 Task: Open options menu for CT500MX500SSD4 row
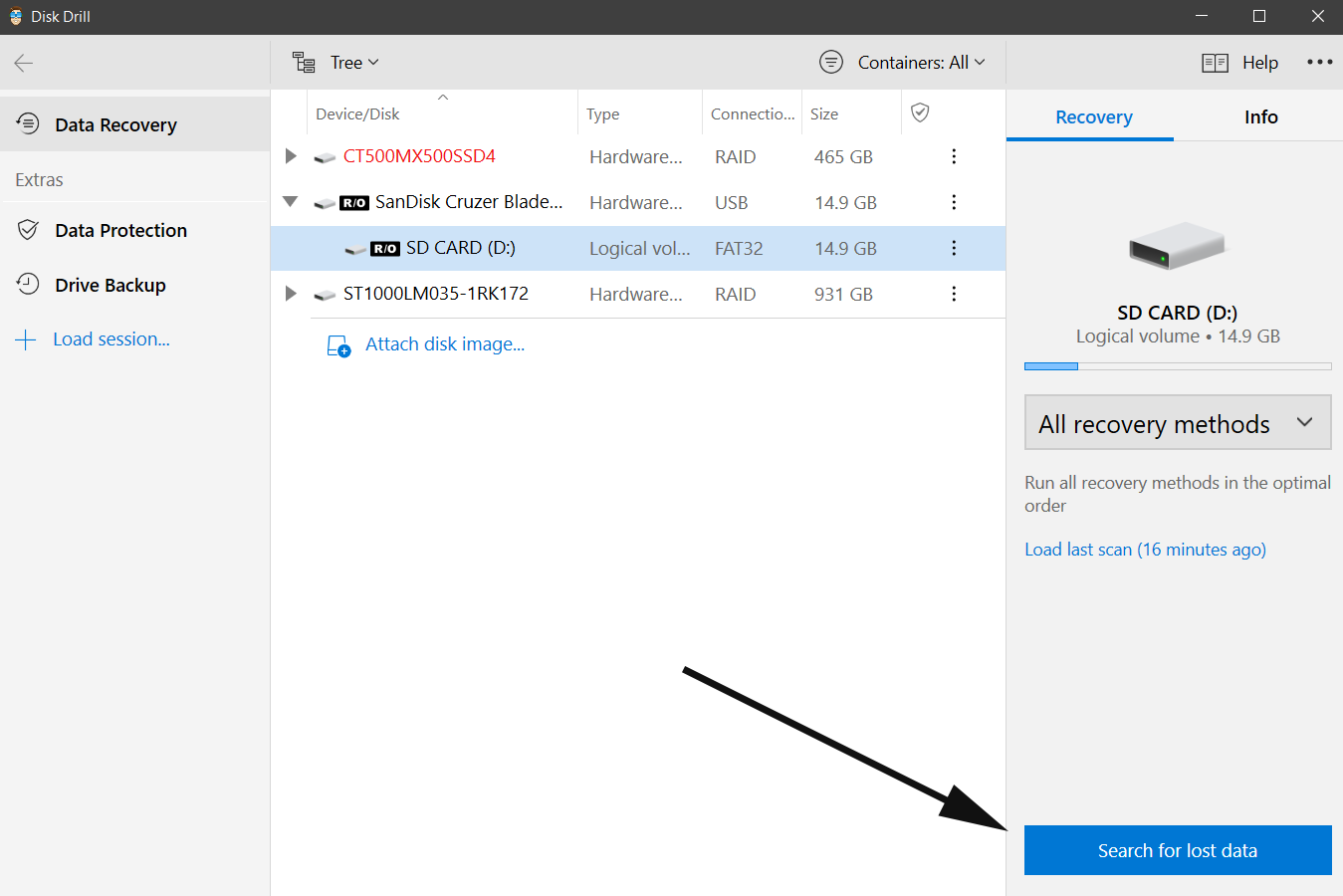pos(954,156)
